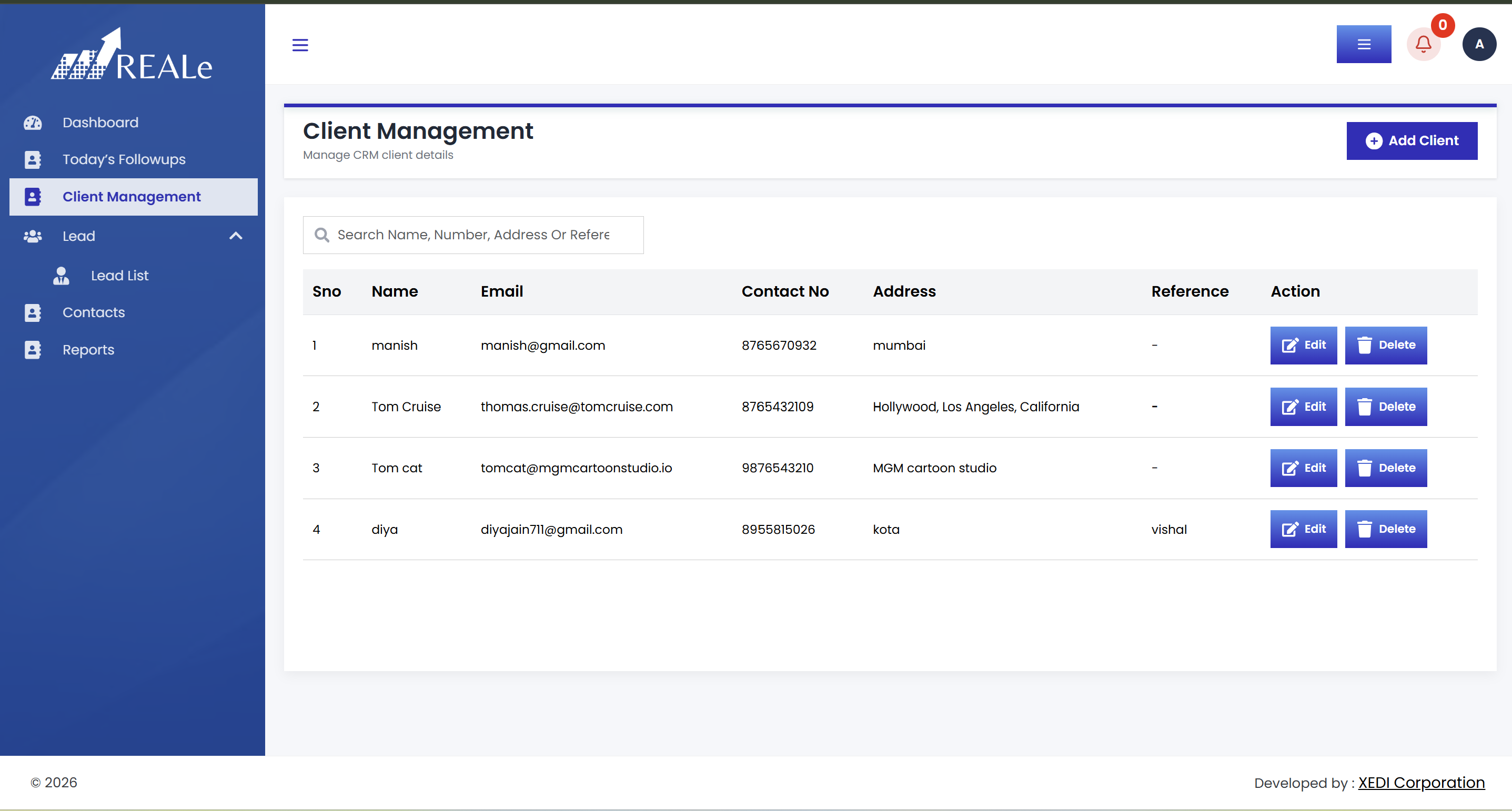Viewport: 1512px width, 811px height.
Task: Click contact number 8765670932
Action: 779,345
